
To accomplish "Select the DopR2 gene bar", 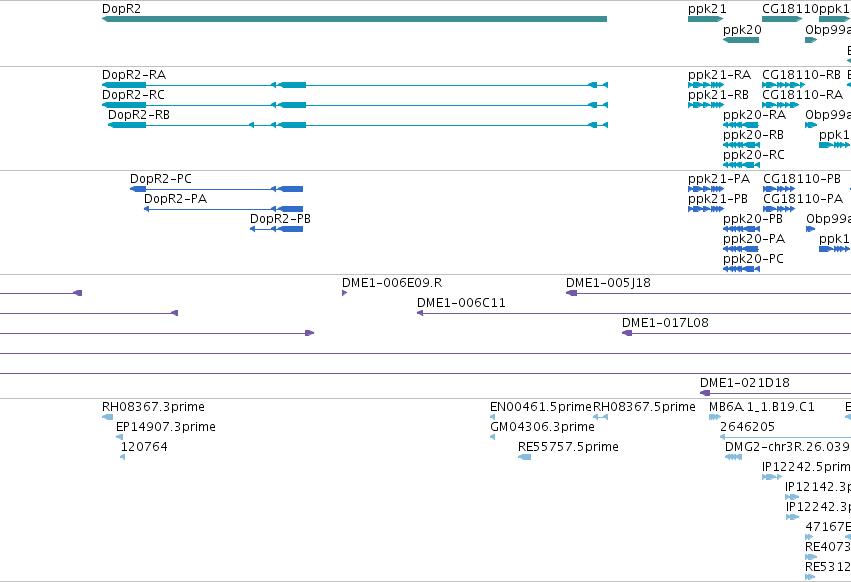I will (x=354, y=19).
